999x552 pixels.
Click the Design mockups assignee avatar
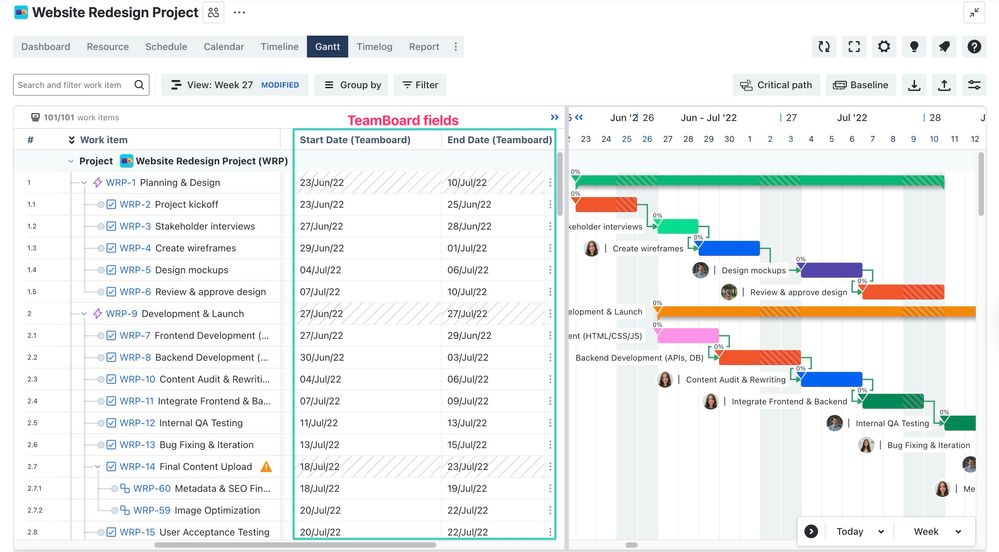coord(700,270)
